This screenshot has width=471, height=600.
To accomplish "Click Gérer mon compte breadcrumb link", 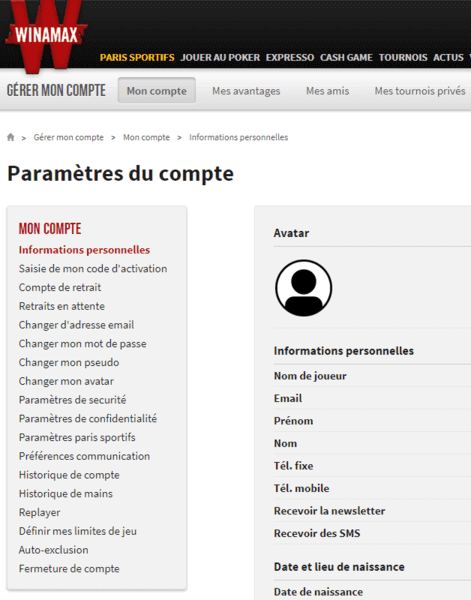I will click(68, 137).
